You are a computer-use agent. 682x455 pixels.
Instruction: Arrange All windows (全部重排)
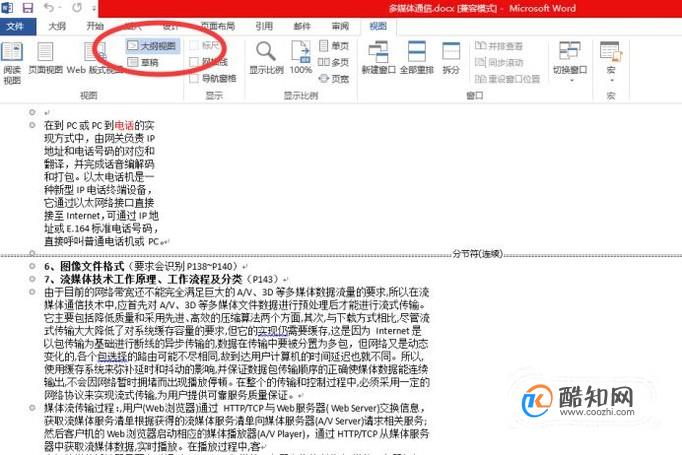coord(417,58)
